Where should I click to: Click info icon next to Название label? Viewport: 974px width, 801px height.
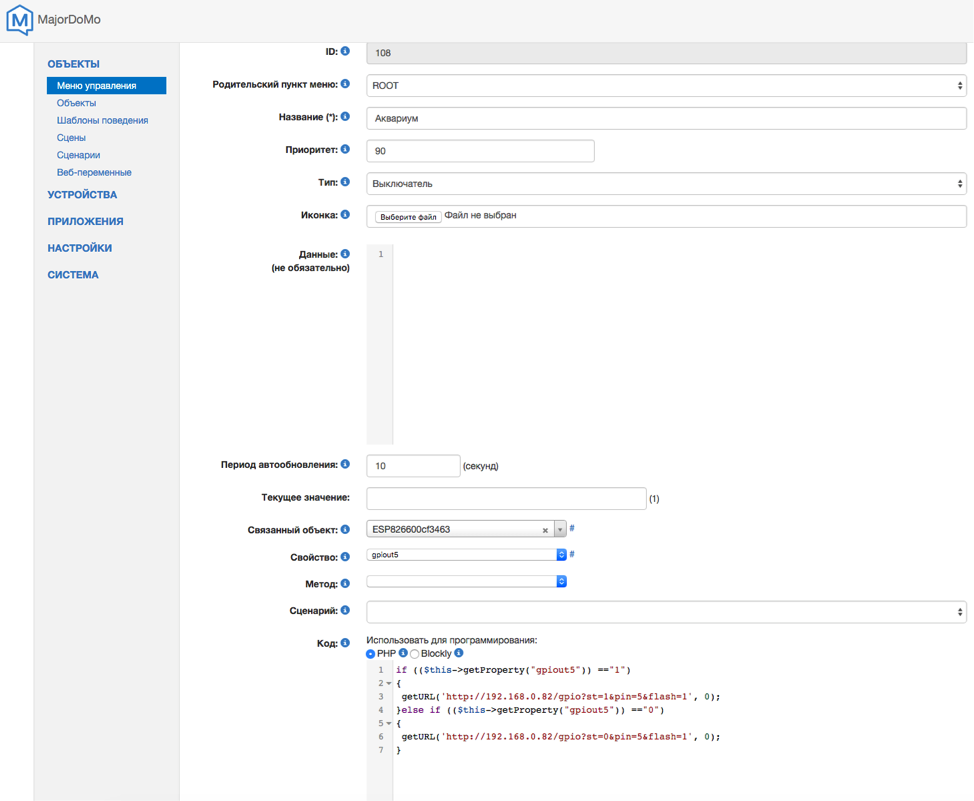click(345, 117)
